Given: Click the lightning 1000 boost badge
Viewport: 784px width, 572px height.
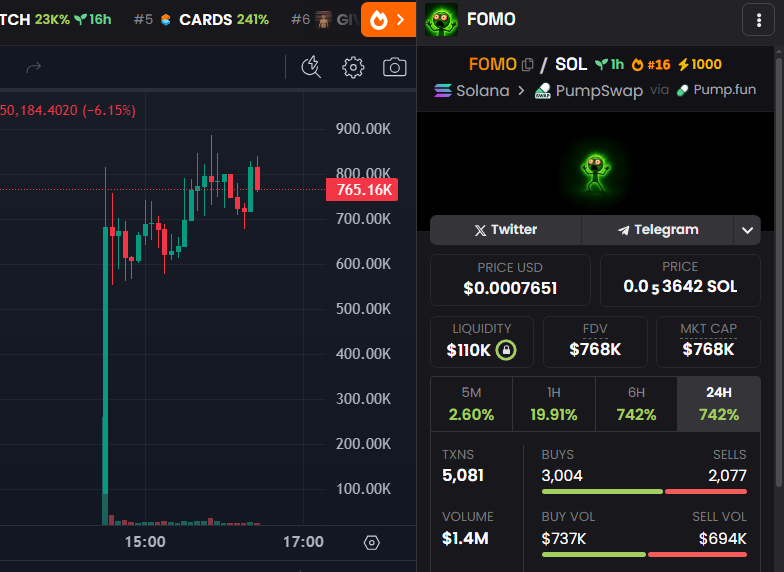Looking at the screenshot, I should 700,64.
